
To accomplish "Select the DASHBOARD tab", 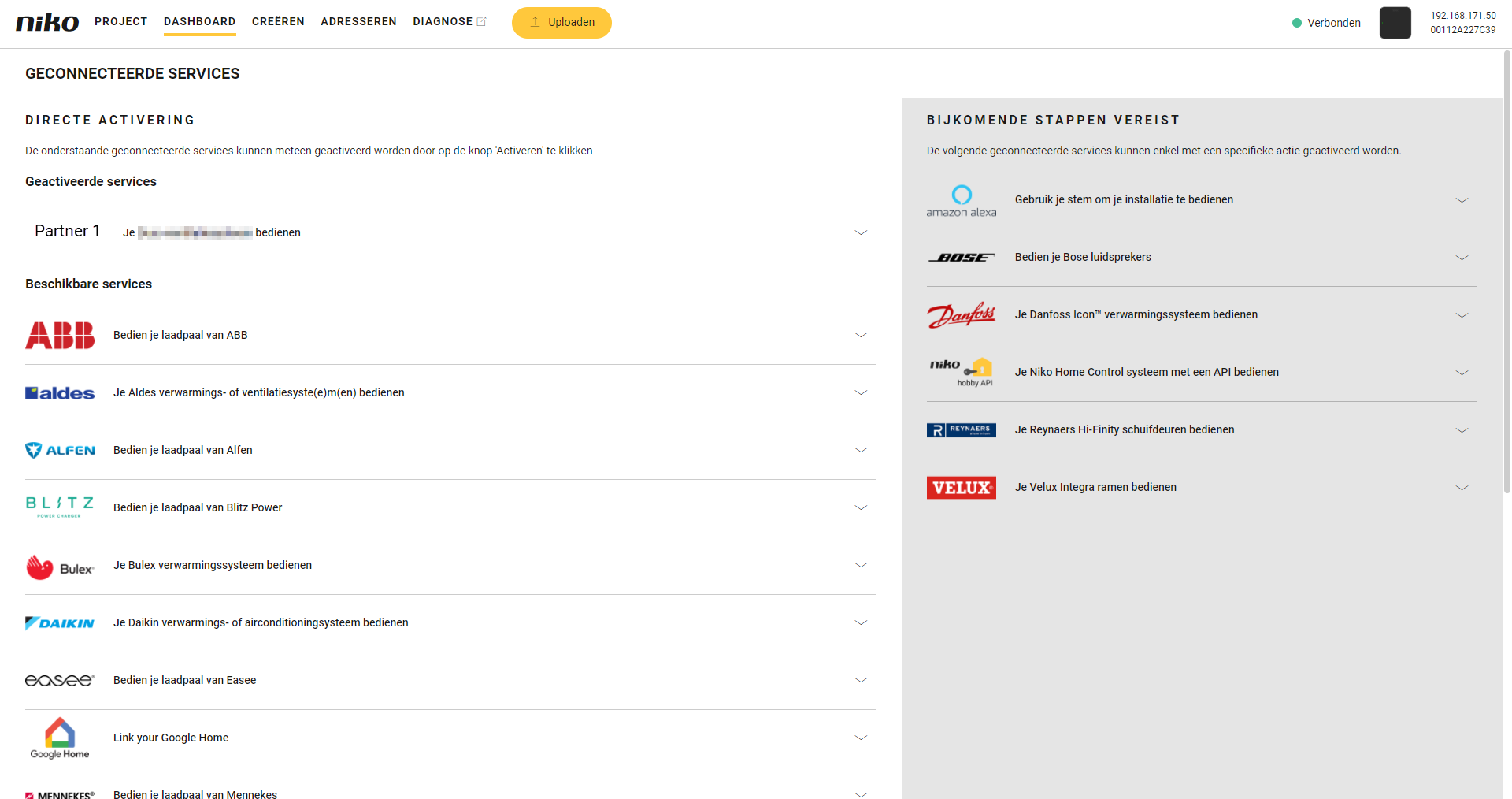I will coord(199,21).
